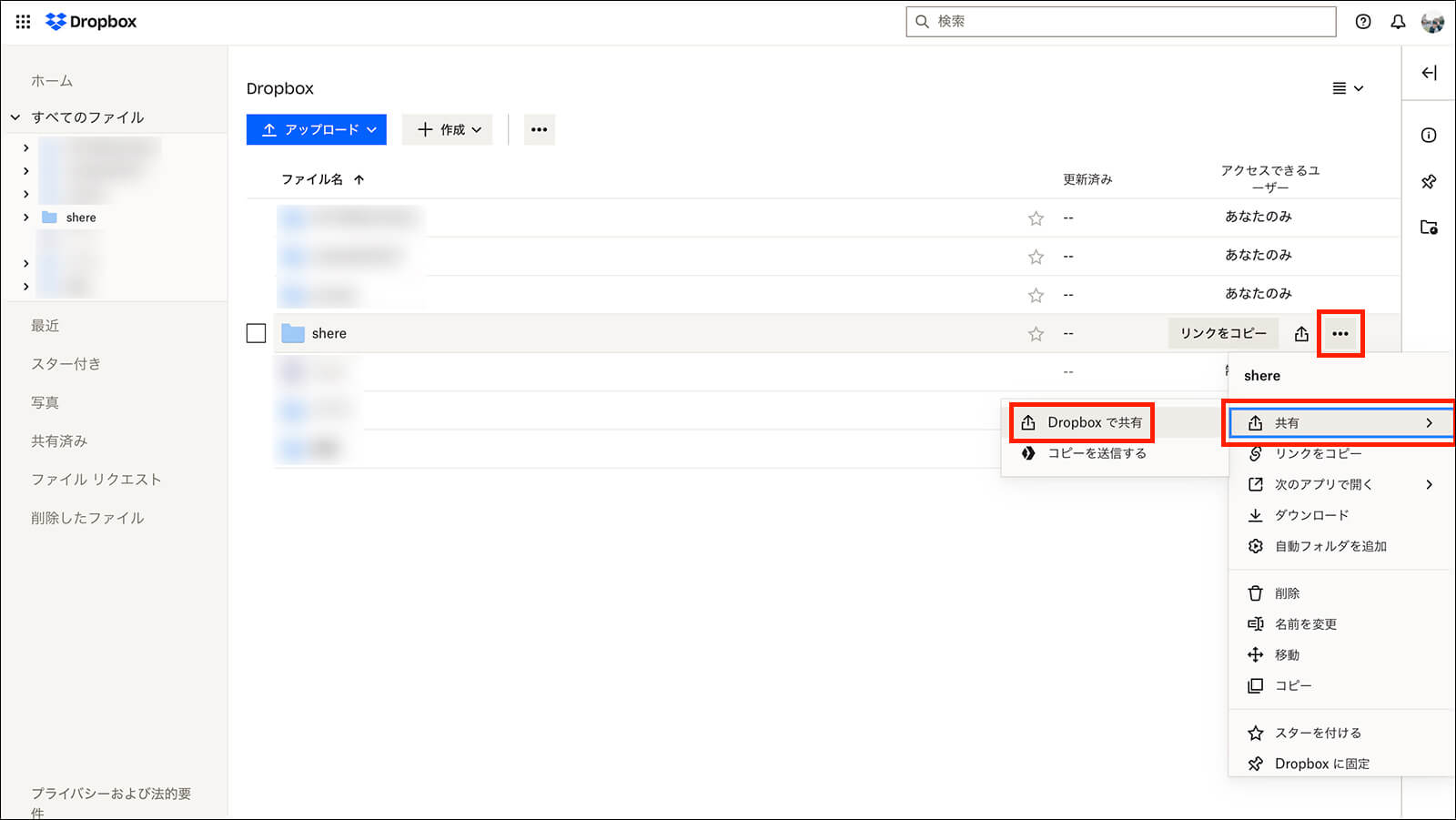Open toolbar more options button
Screen dimensions: 1456x820
point(540,129)
